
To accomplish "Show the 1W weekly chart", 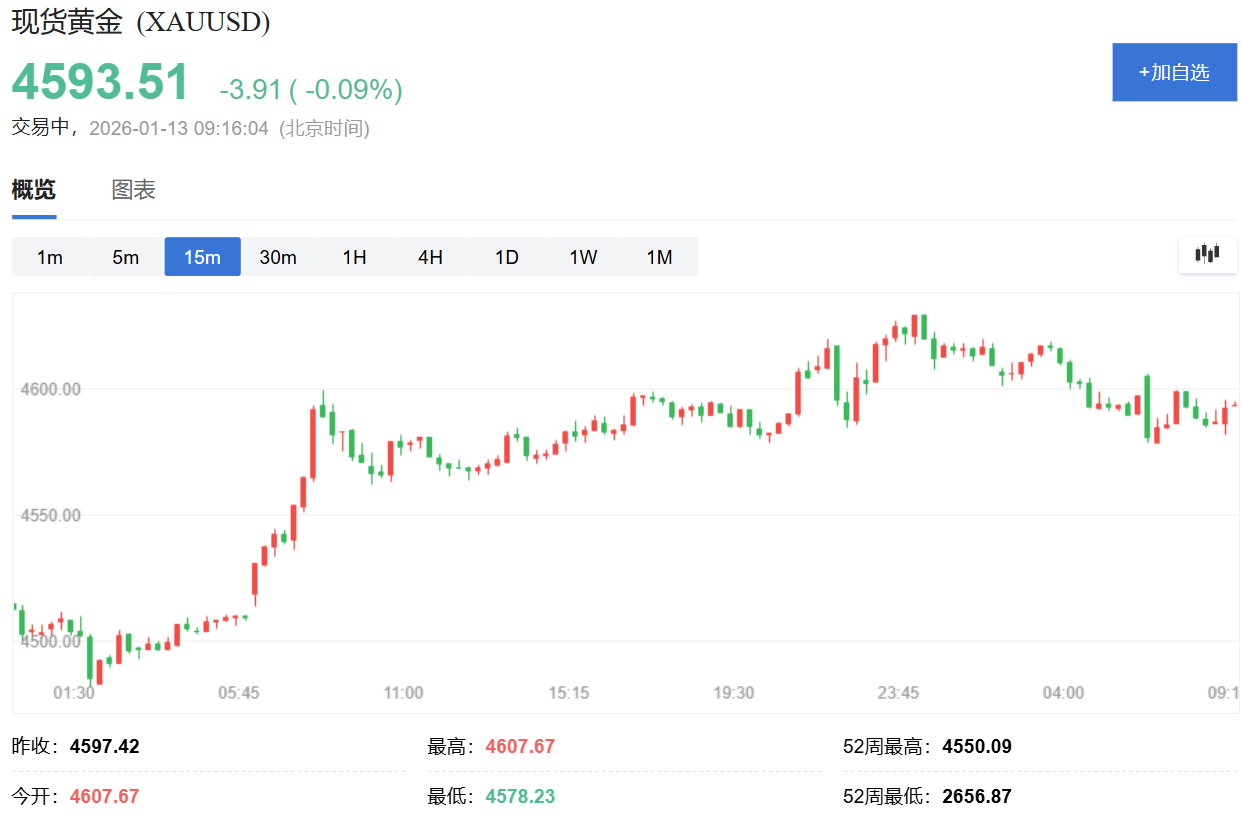I will tap(583, 257).
